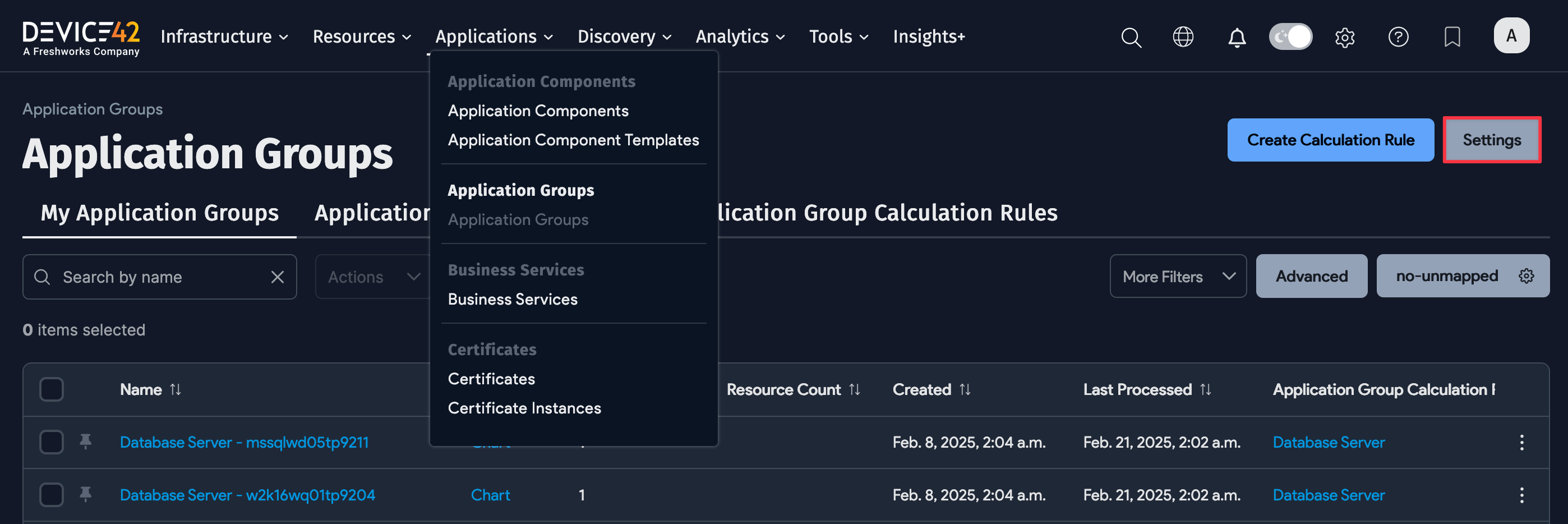Open the settings gear in top bar
Image resolution: width=1568 pixels, height=524 pixels.
(1345, 36)
